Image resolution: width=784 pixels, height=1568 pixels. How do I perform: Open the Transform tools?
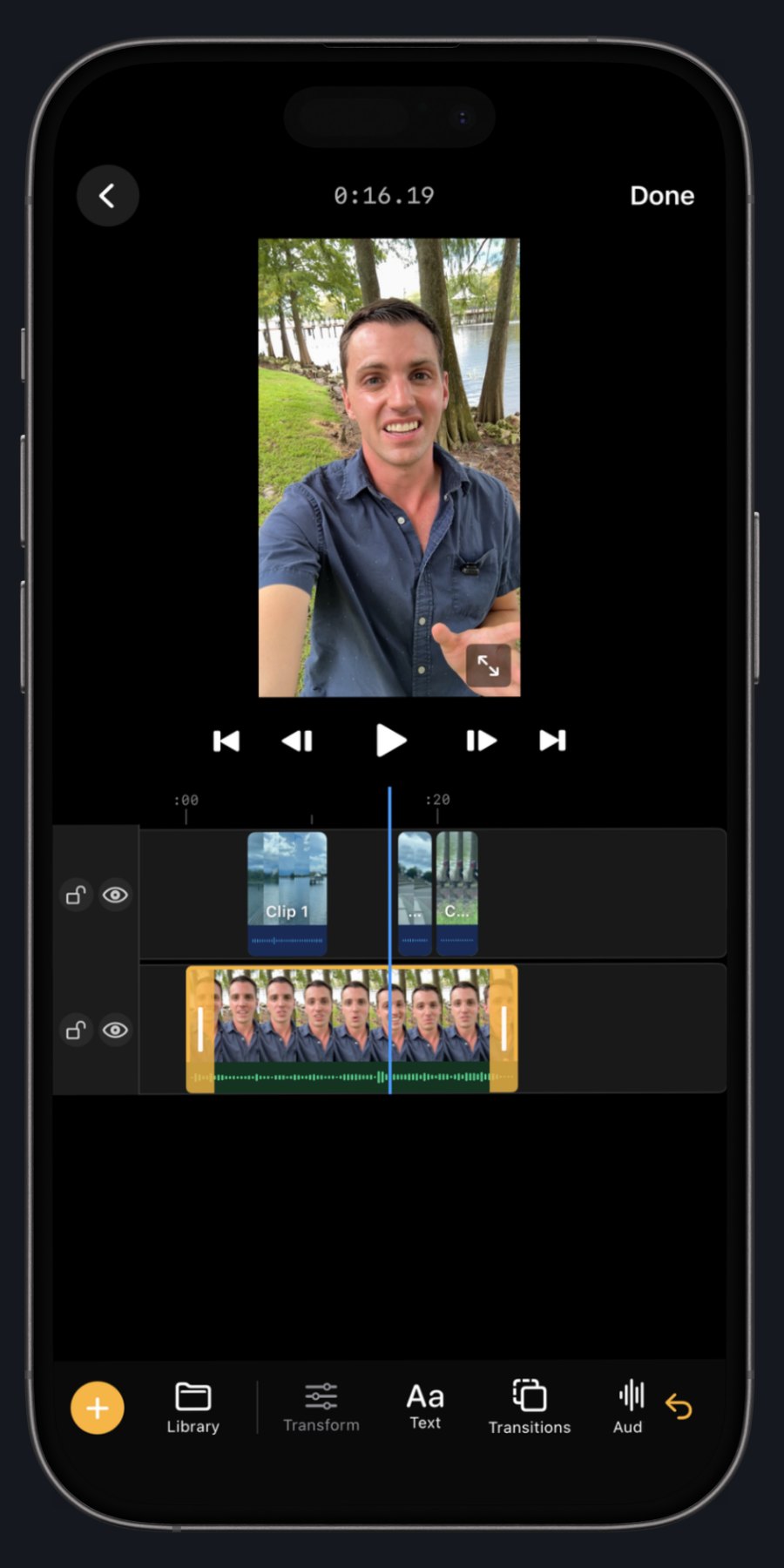(321, 1408)
